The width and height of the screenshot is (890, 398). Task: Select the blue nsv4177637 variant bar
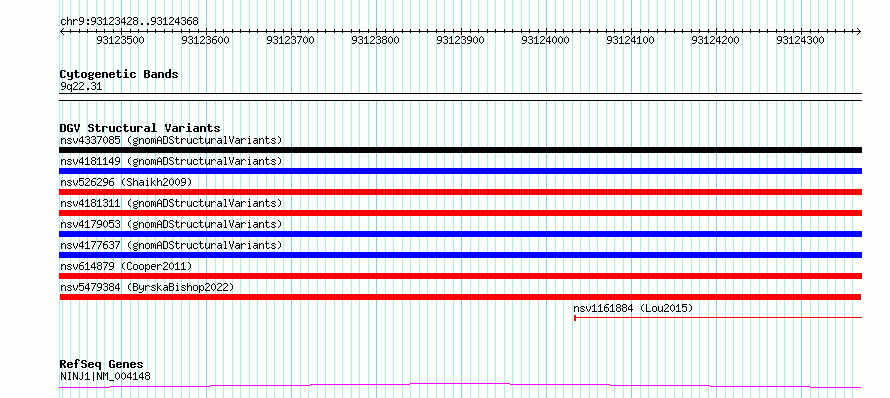tap(460, 255)
